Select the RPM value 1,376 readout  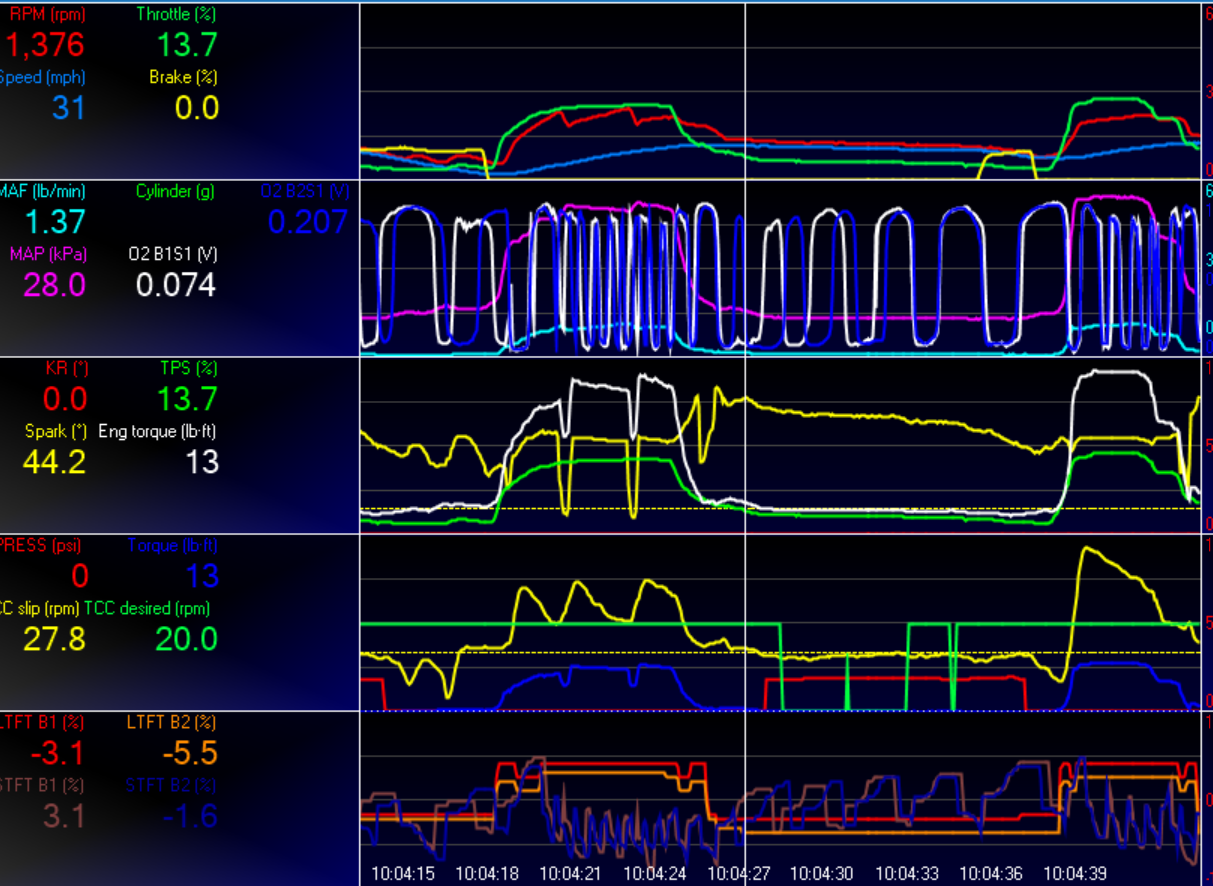[x=45, y=45]
